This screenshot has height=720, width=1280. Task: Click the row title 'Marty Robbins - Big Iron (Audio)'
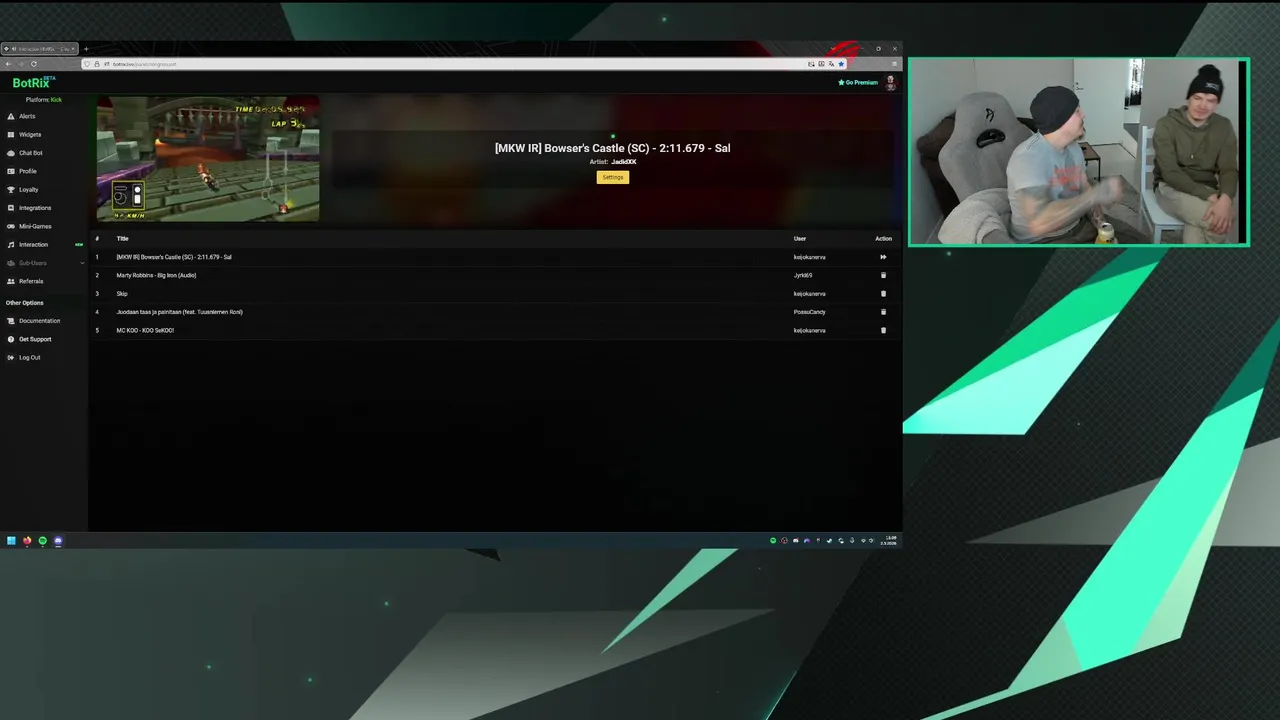tap(156, 275)
